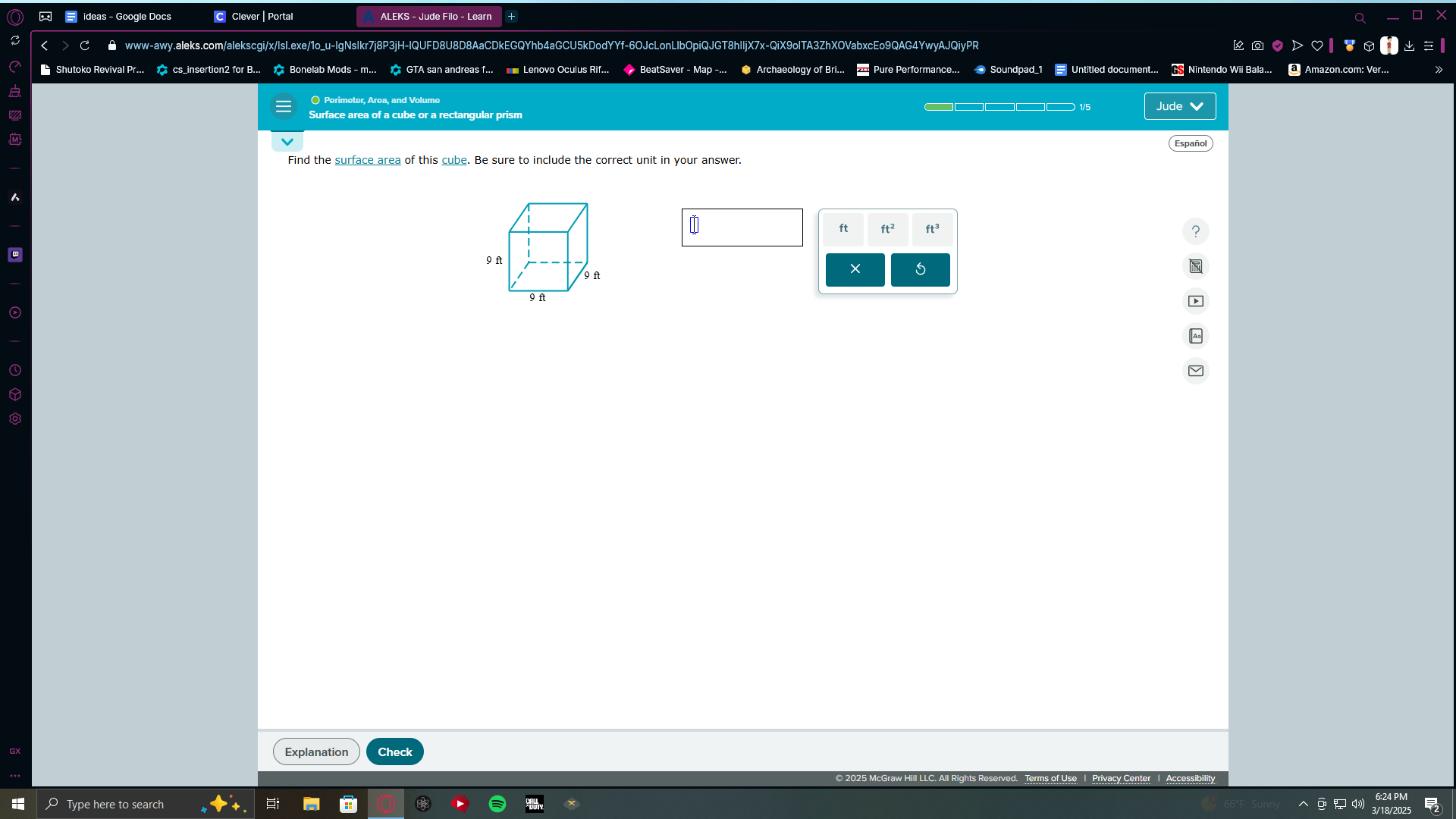Click the answer input box
This screenshot has height=819, width=1456.
(x=742, y=227)
